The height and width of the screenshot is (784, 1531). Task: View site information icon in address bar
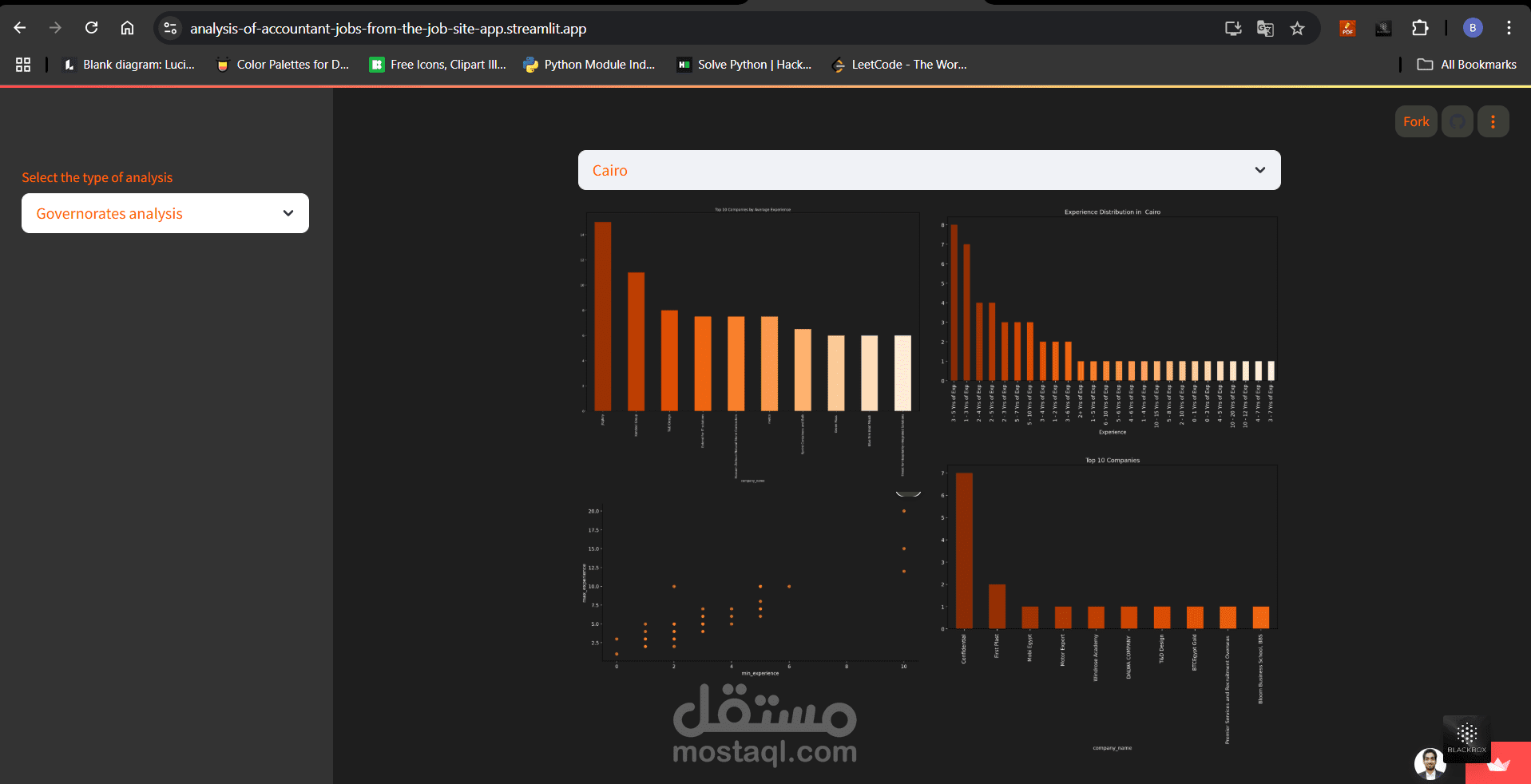[x=170, y=28]
